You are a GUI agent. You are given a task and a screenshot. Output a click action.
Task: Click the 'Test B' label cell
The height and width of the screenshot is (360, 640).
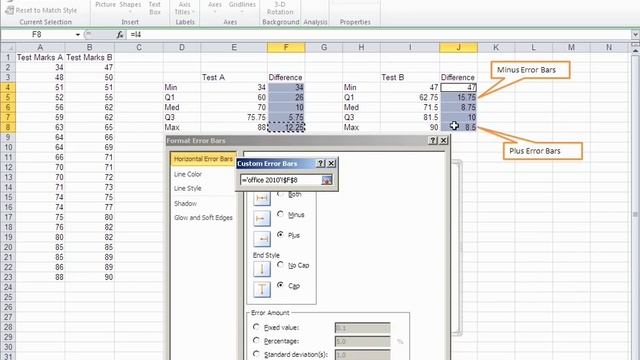coord(410,78)
